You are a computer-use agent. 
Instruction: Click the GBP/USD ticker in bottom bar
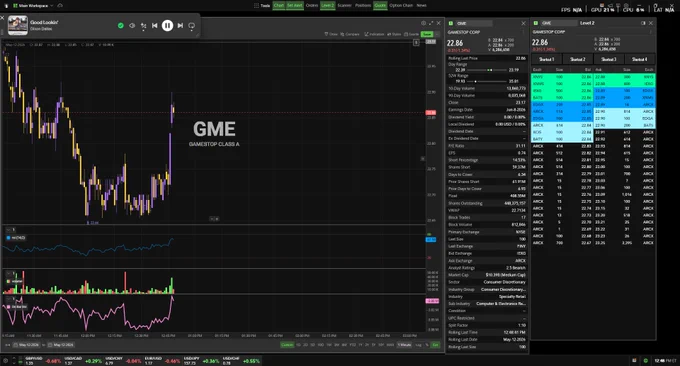point(43,360)
